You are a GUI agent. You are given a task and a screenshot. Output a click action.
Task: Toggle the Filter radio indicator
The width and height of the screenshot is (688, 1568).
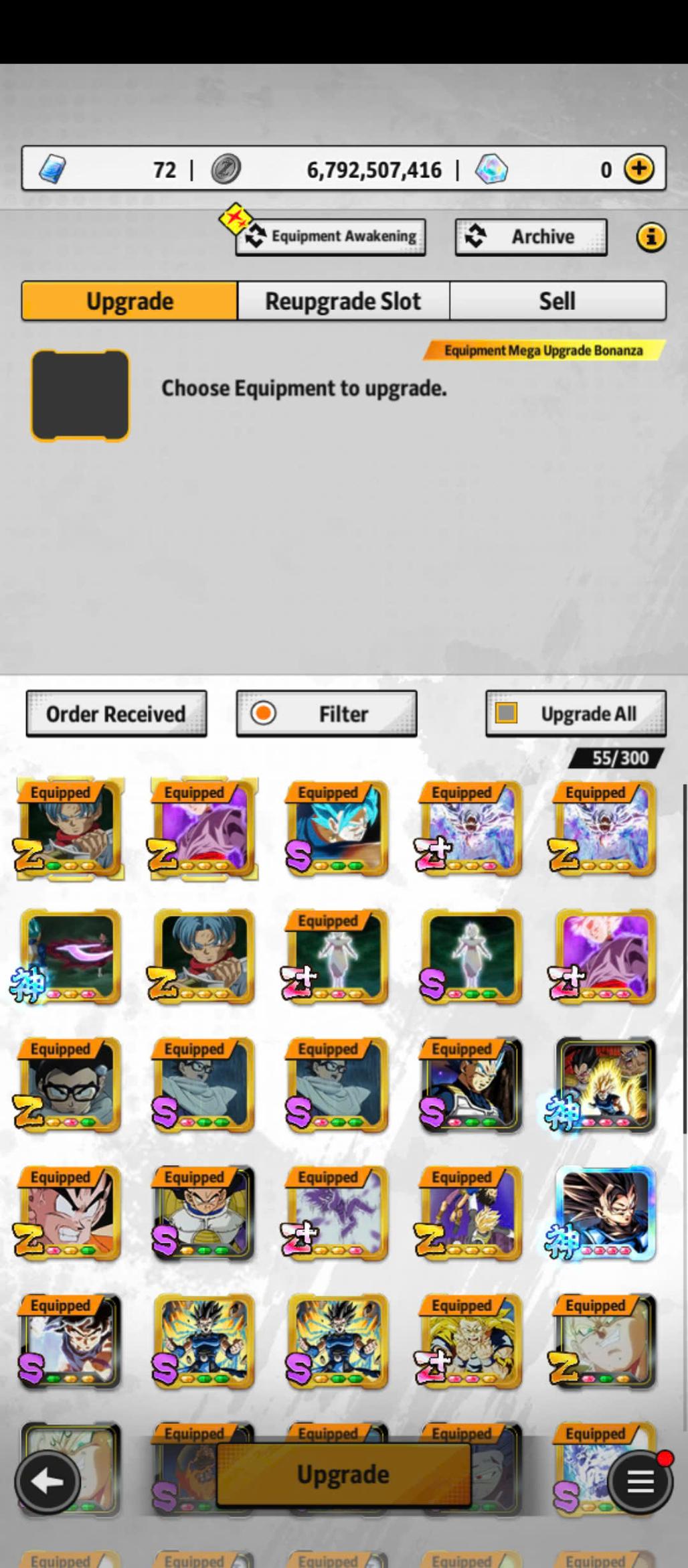(x=263, y=713)
